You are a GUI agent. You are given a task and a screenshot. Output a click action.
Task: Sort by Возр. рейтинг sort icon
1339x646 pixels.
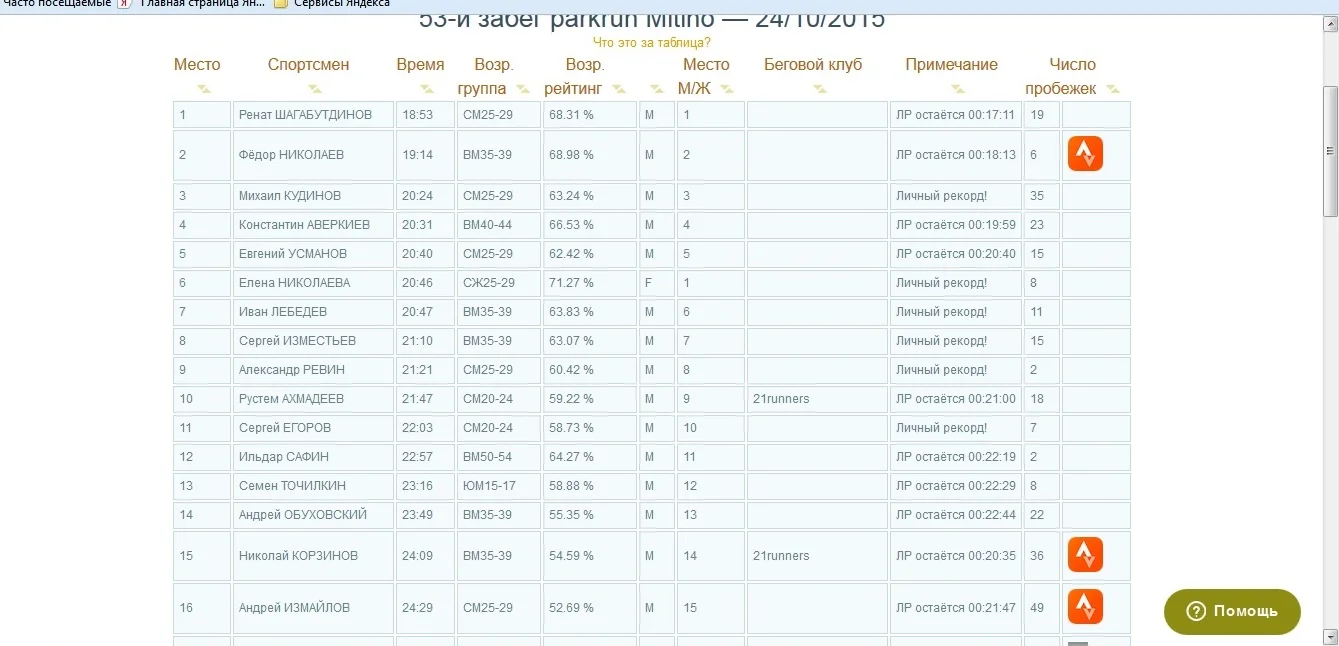619,89
